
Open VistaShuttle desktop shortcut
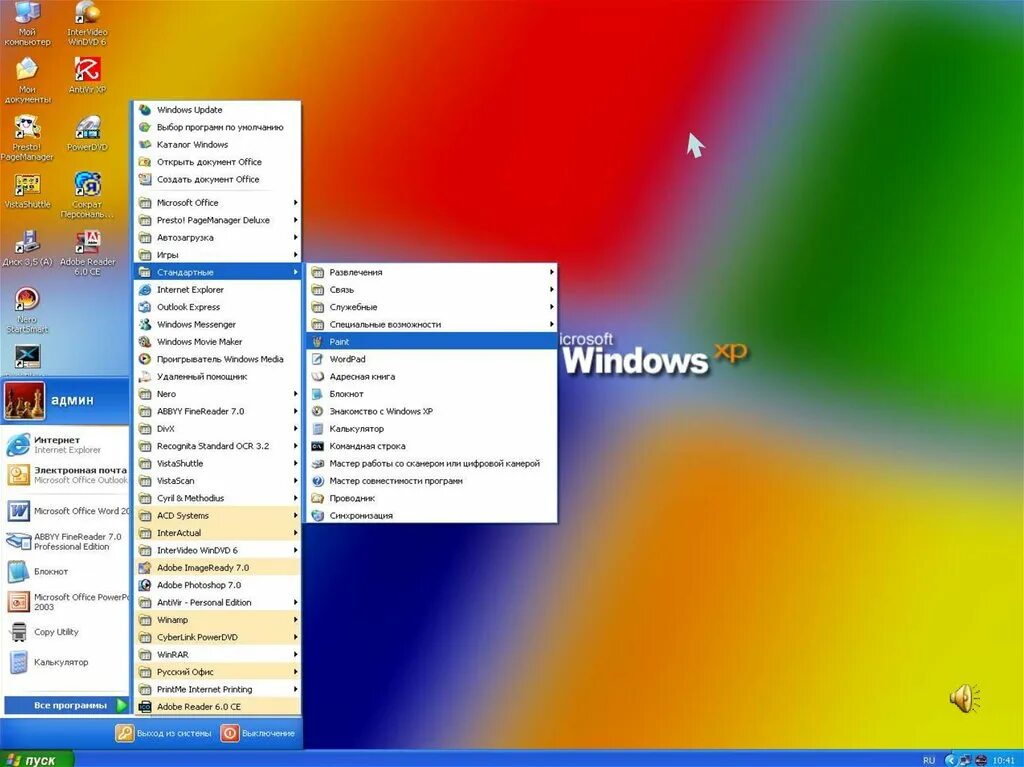click(x=27, y=191)
